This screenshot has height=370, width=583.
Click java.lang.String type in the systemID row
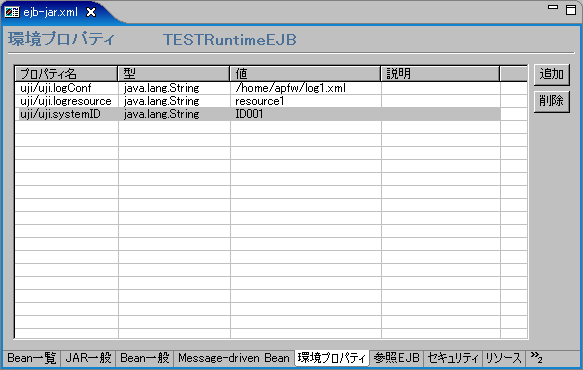pyautogui.click(x=174, y=114)
